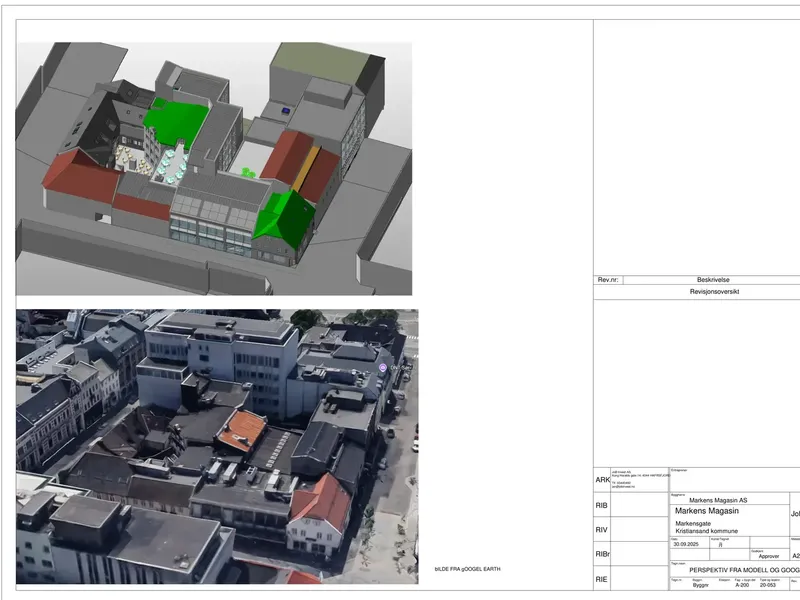Click the 'Approver' field value

(769, 556)
